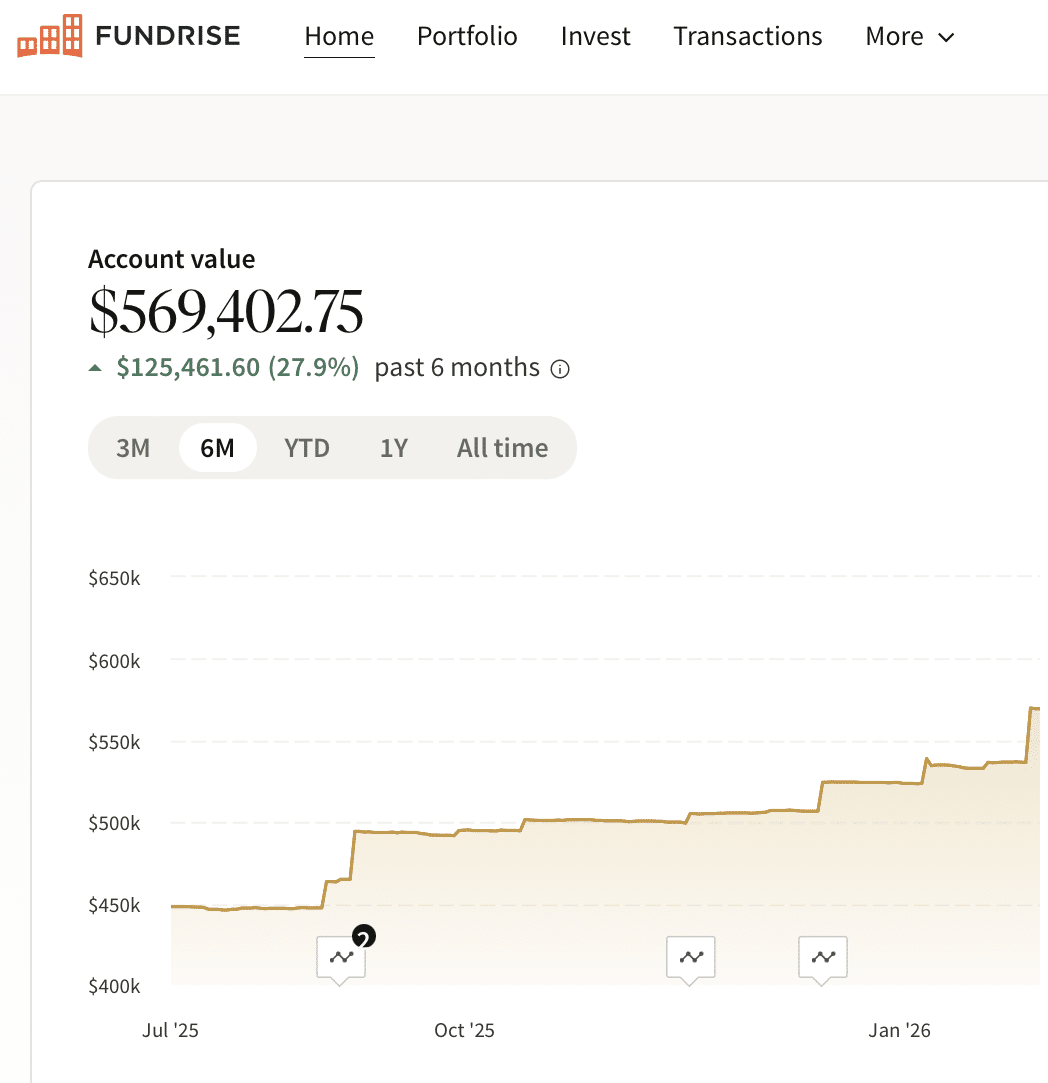Open the Home tab
This screenshot has width=1048, height=1083.
[339, 36]
